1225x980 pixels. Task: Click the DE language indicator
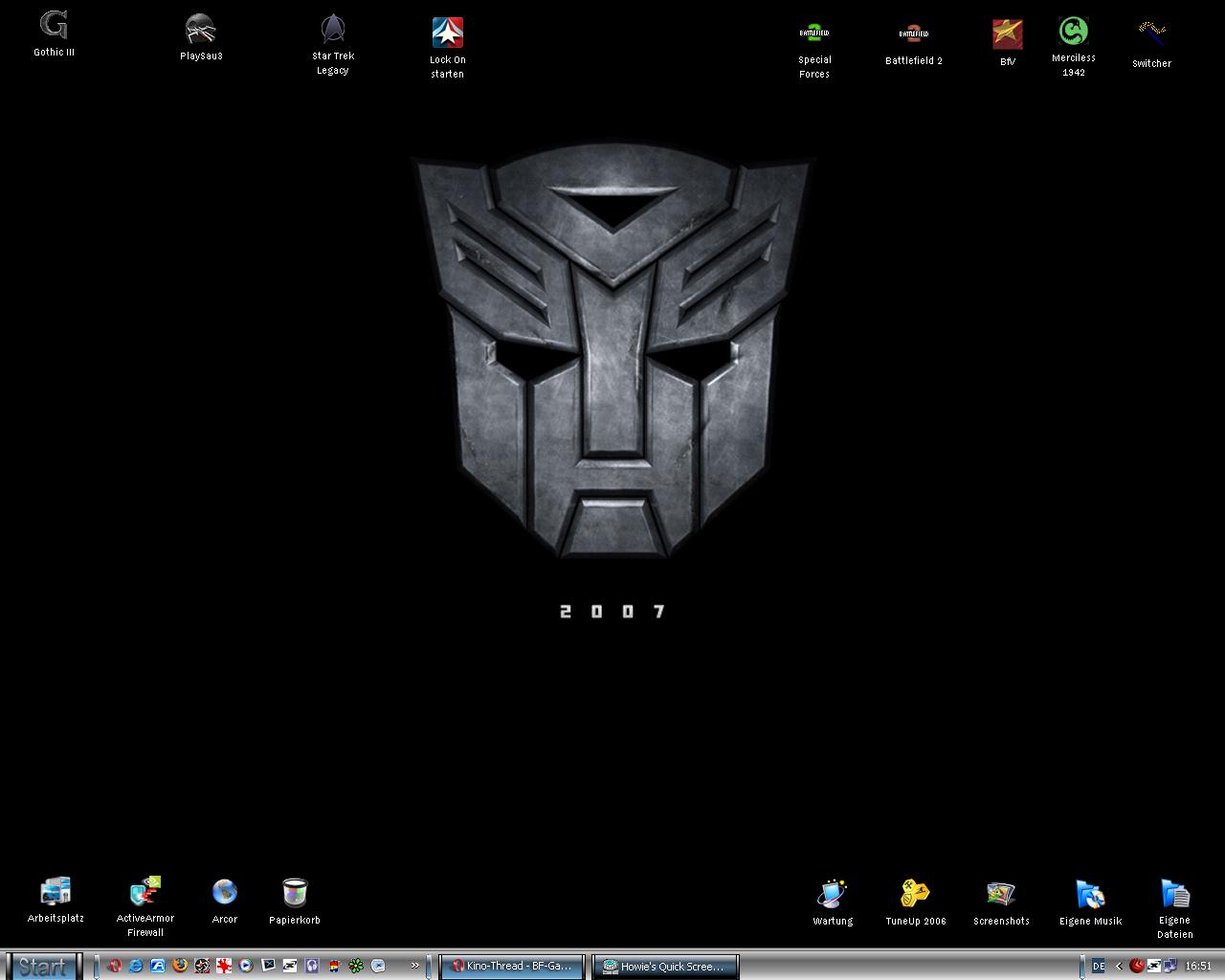(1099, 966)
